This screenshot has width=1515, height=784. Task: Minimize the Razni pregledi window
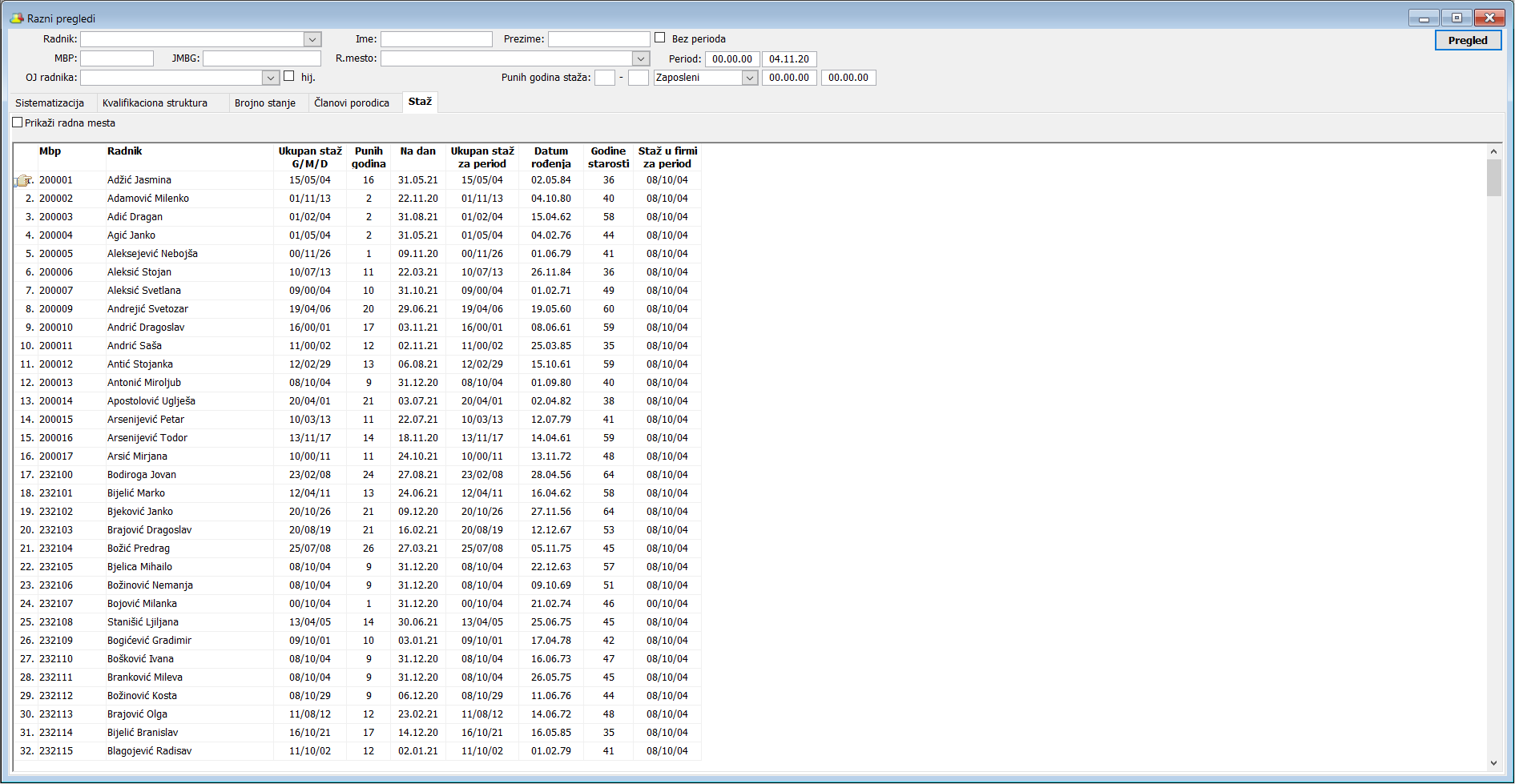(x=1424, y=18)
